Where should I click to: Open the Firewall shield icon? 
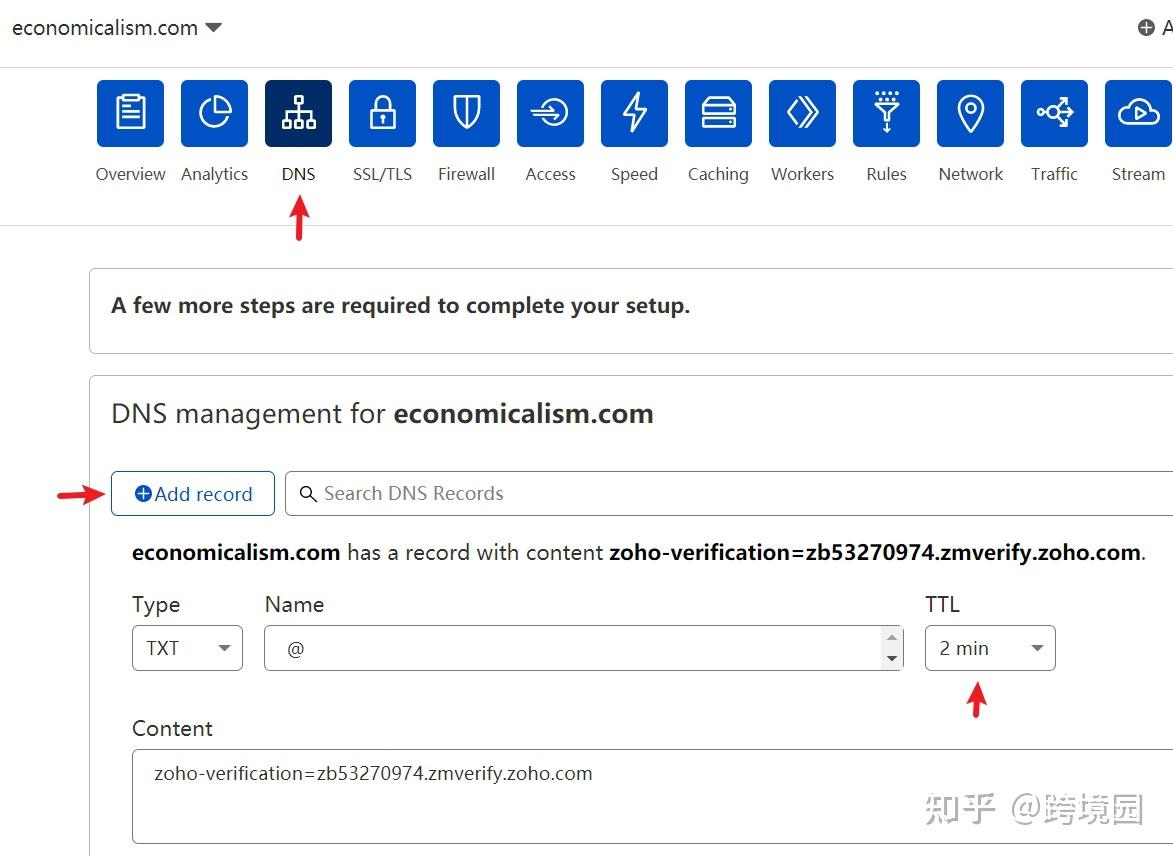[x=466, y=113]
